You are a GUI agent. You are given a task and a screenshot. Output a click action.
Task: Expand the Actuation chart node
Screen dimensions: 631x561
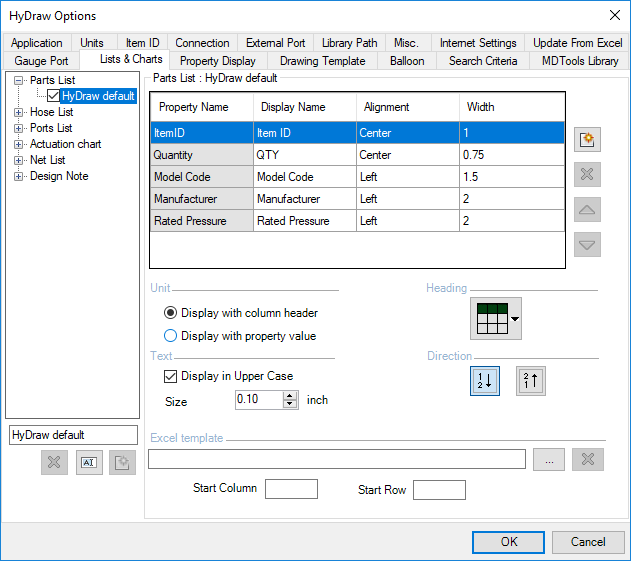coord(18,144)
